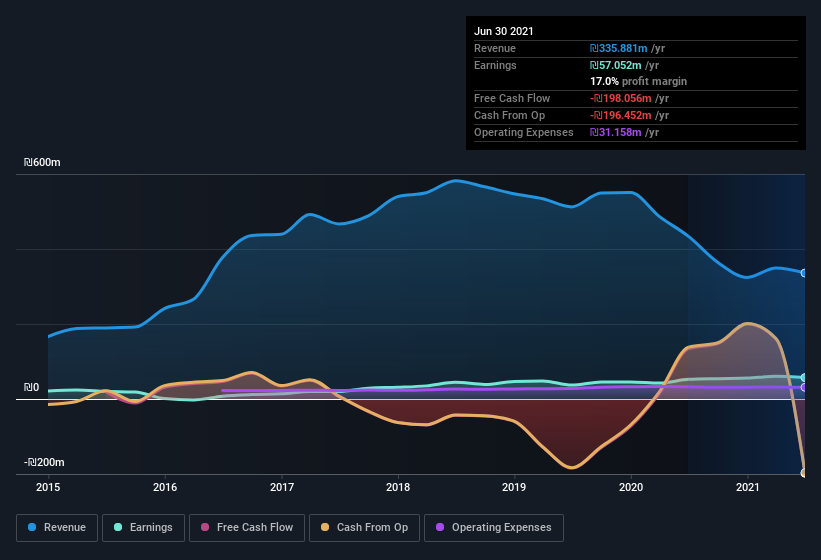Click the Jun 30 2021 tooltip date

pyautogui.click(x=504, y=31)
